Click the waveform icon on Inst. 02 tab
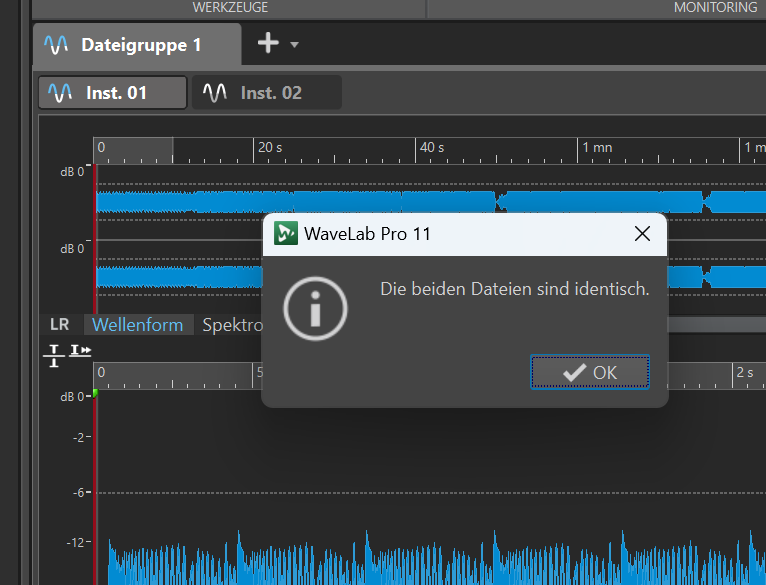Screen dimensions: 766x585 (215, 93)
